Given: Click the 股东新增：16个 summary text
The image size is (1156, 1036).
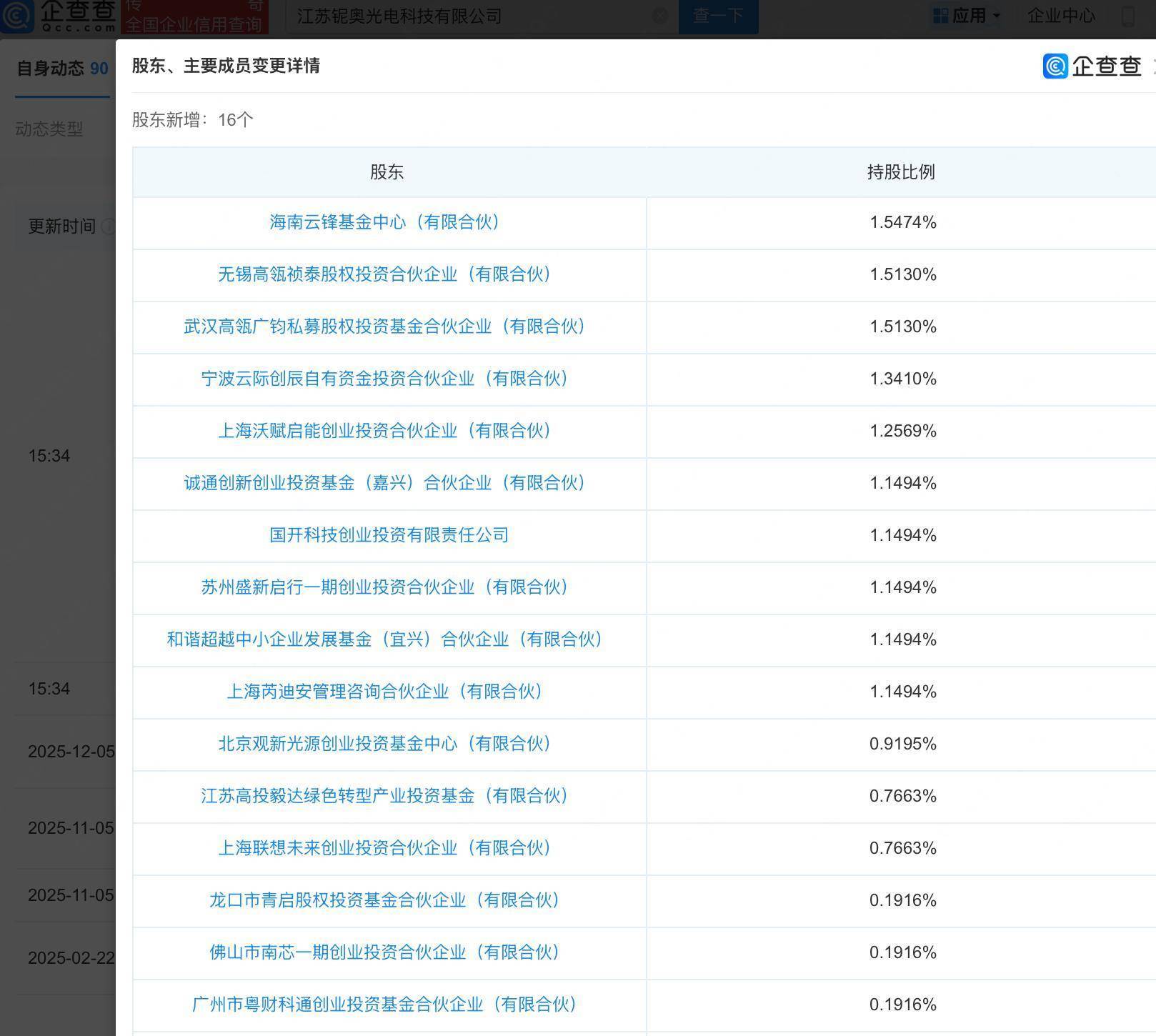Looking at the screenshot, I should click(x=193, y=120).
